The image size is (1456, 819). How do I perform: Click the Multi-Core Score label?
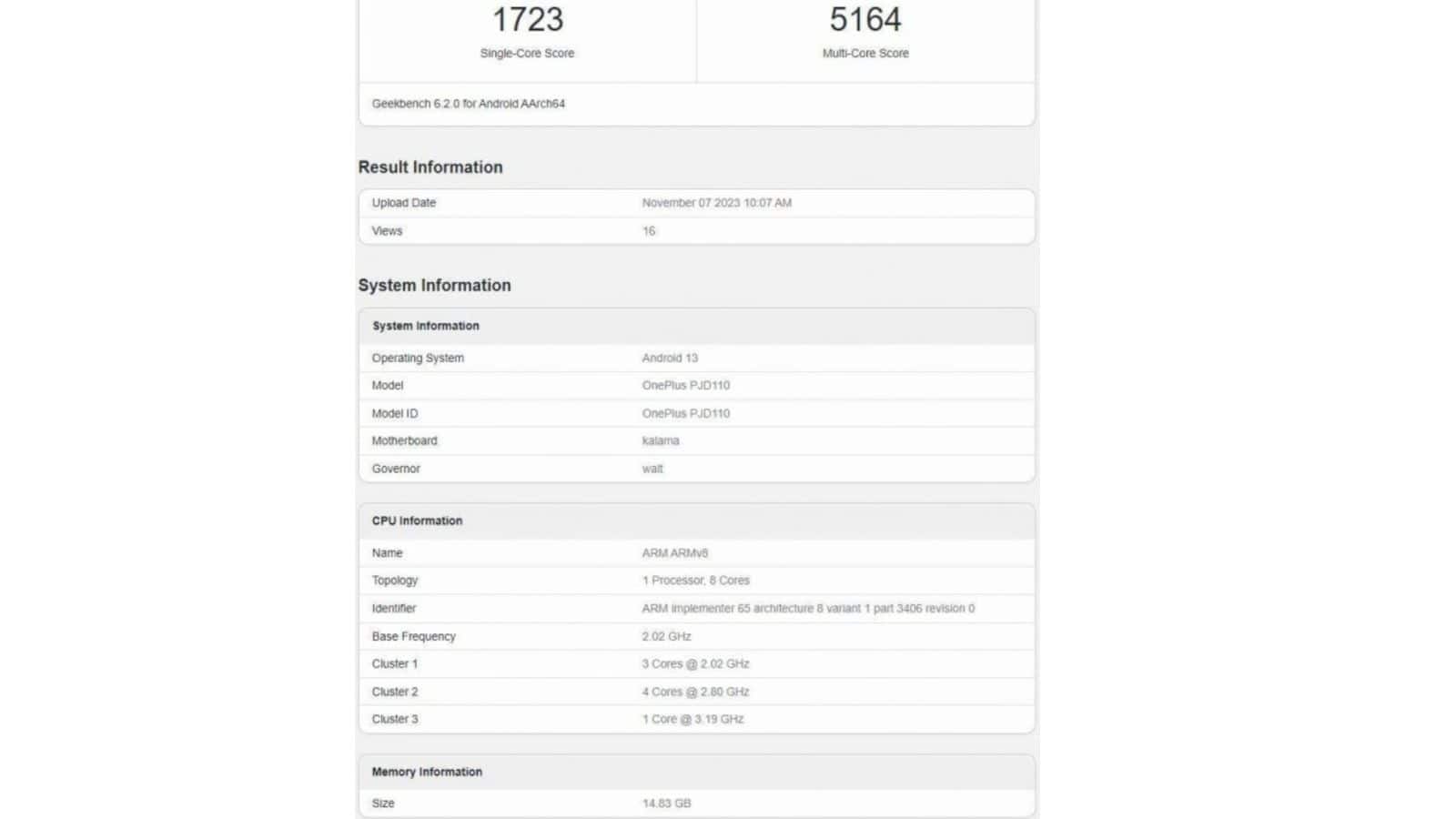click(865, 53)
